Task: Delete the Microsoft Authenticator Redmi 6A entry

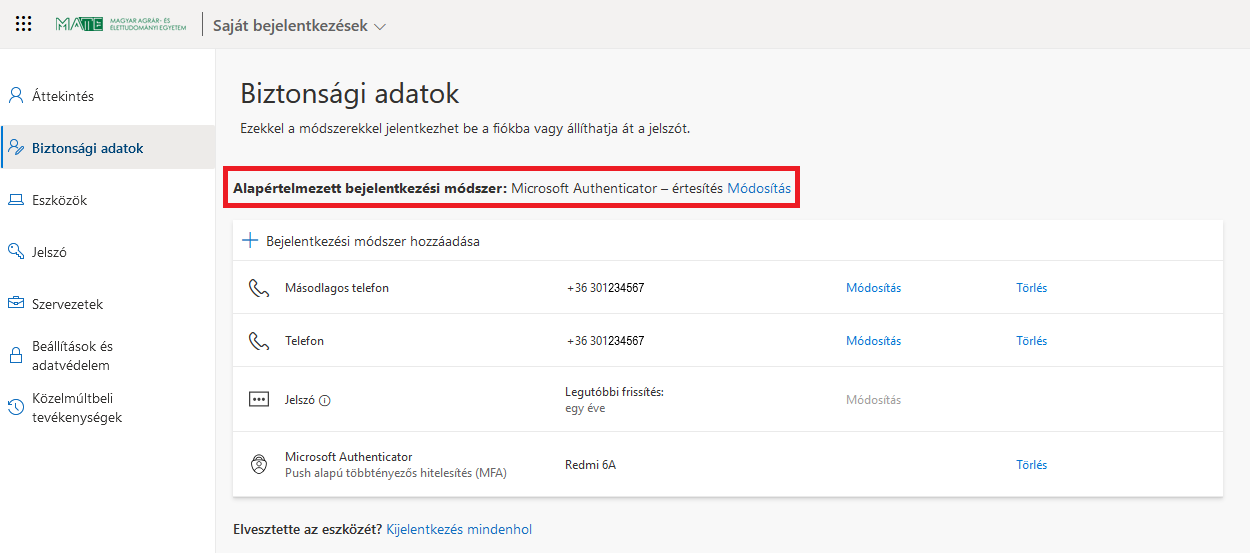Action: [1031, 465]
